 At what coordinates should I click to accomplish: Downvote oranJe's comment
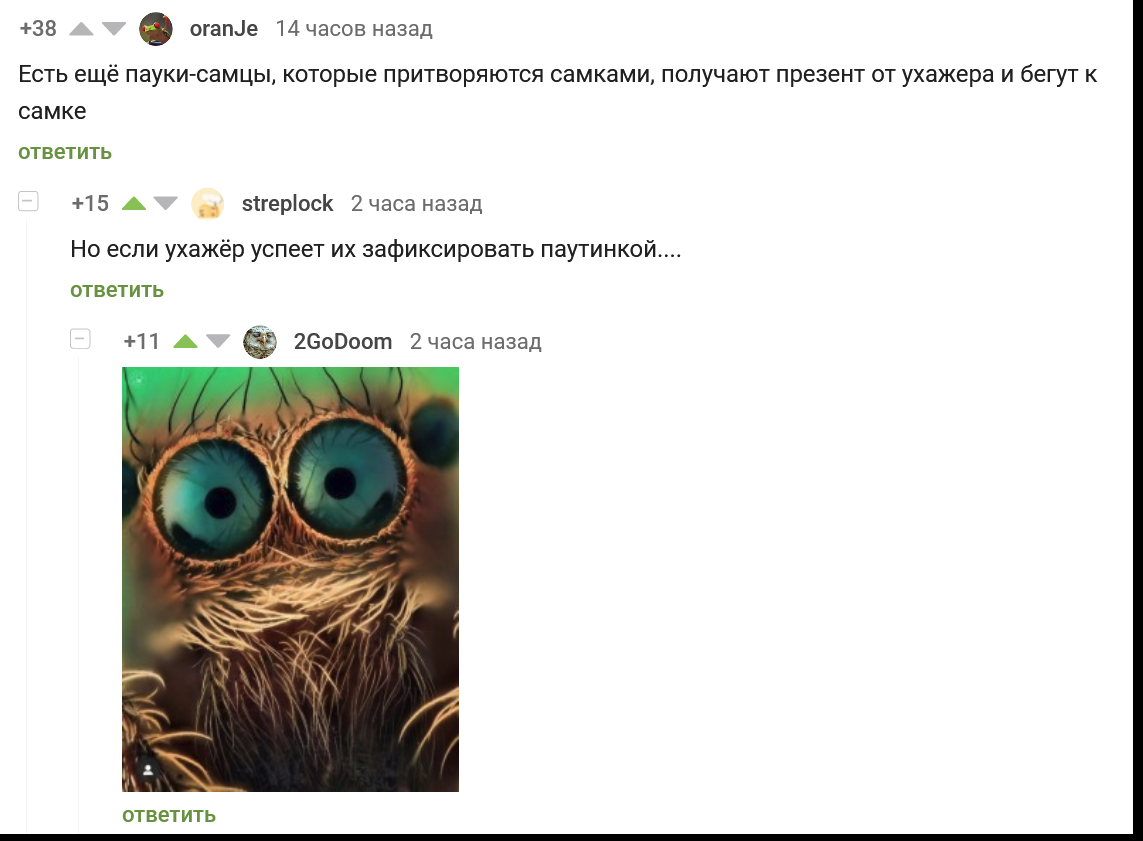coord(114,29)
